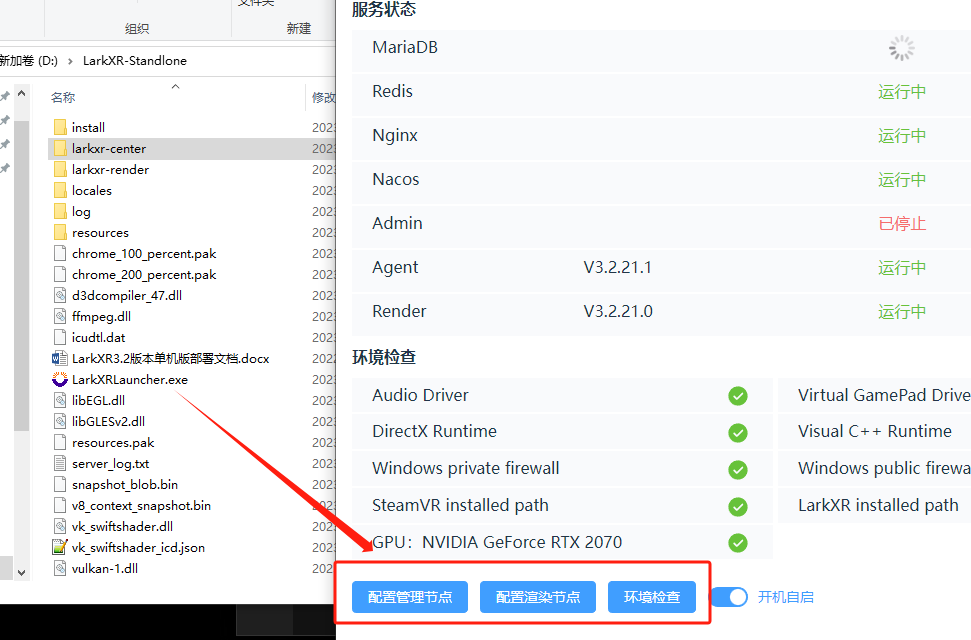Click the Nginx 运行中 status text

(902, 136)
